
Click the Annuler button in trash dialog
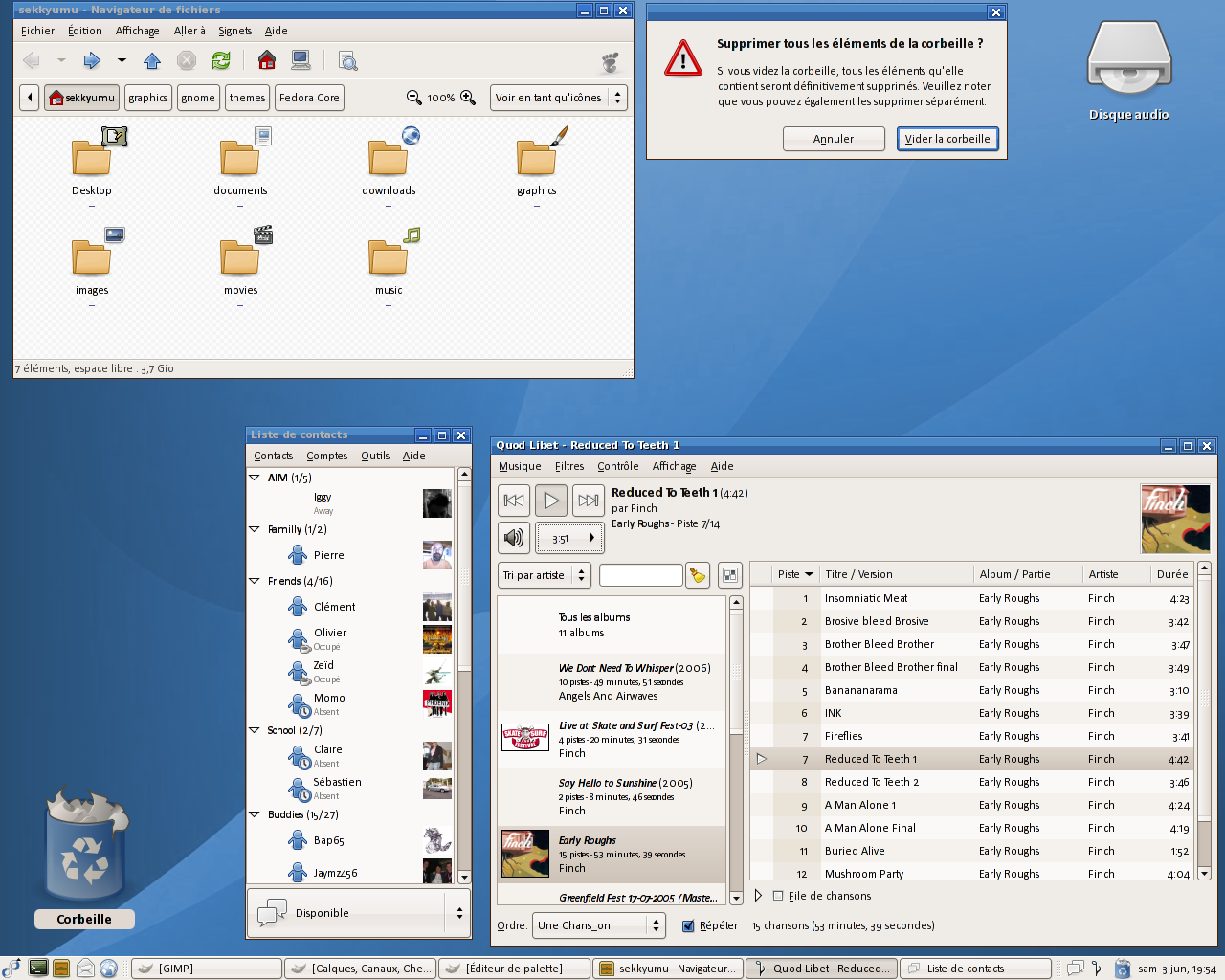[834, 139]
